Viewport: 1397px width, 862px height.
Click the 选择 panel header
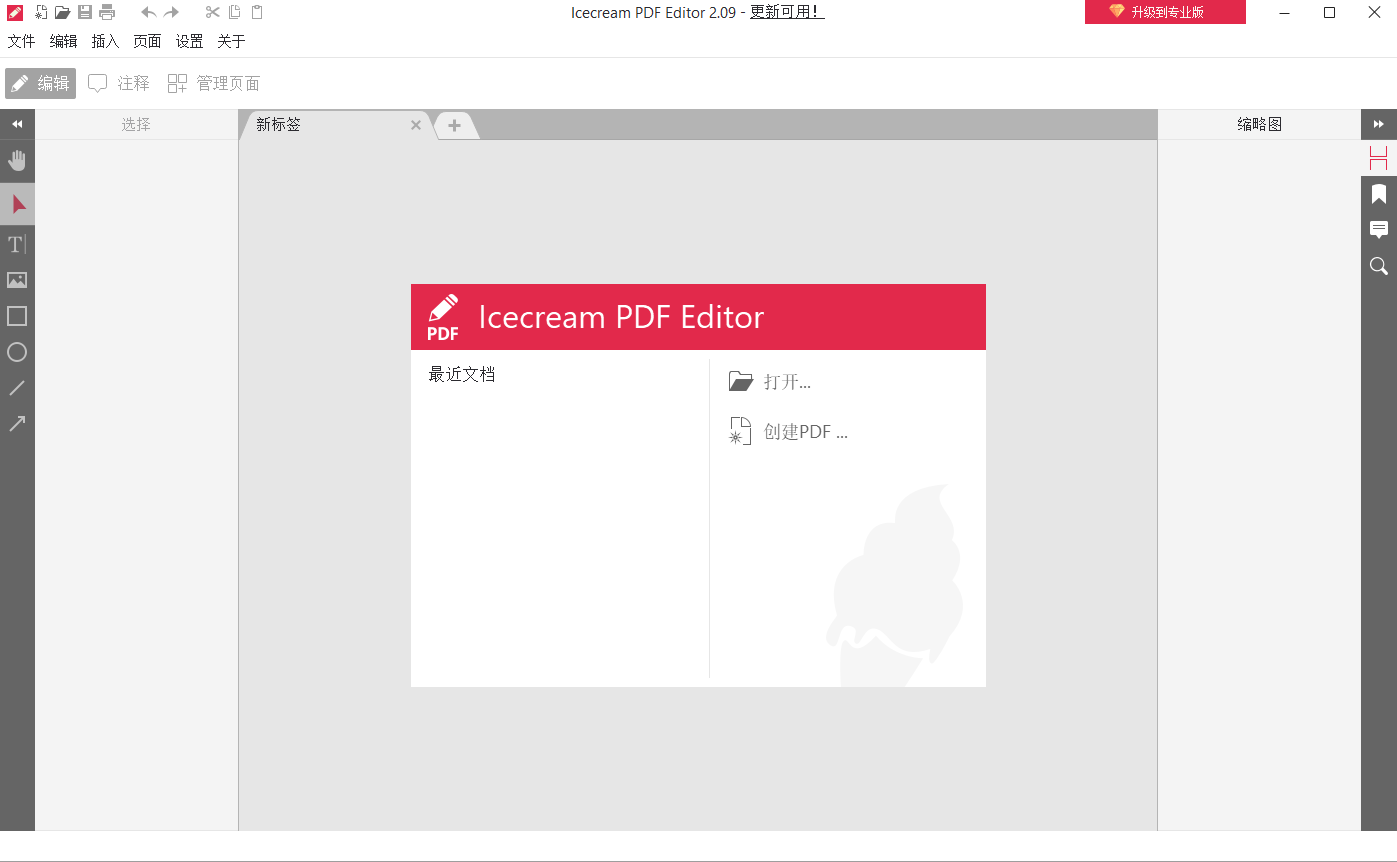click(136, 124)
